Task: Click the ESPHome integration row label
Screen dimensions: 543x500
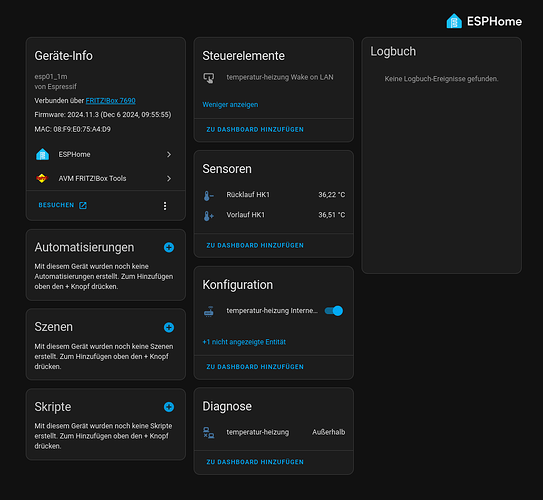Action: coord(74,154)
